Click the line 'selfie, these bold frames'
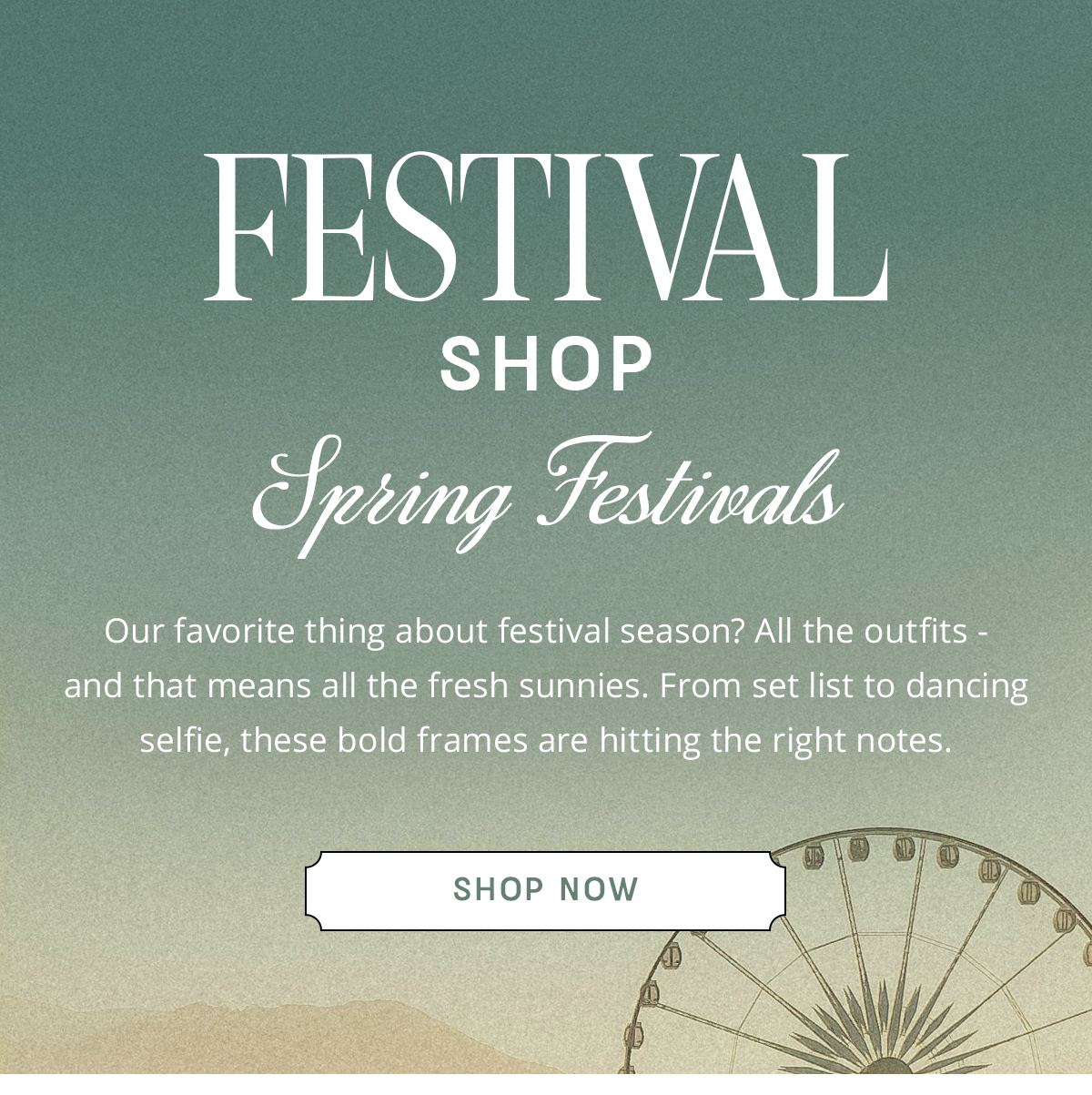 point(546,740)
